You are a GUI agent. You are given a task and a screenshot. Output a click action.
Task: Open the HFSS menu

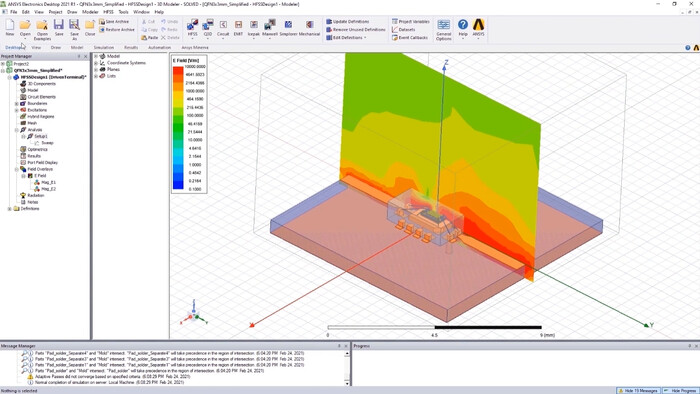[x=108, y=12]
